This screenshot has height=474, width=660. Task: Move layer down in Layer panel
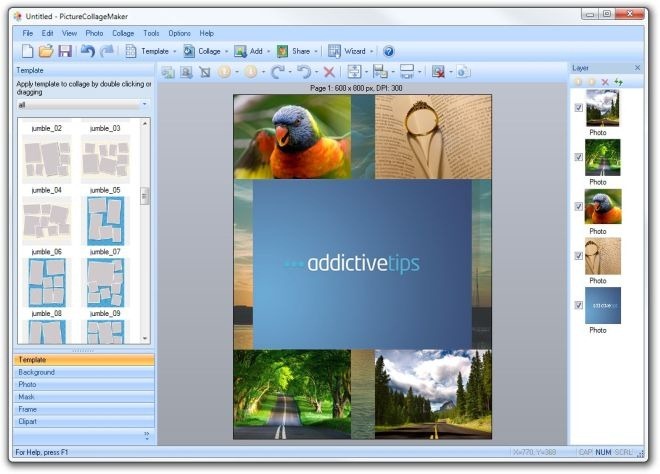(591, 82)
